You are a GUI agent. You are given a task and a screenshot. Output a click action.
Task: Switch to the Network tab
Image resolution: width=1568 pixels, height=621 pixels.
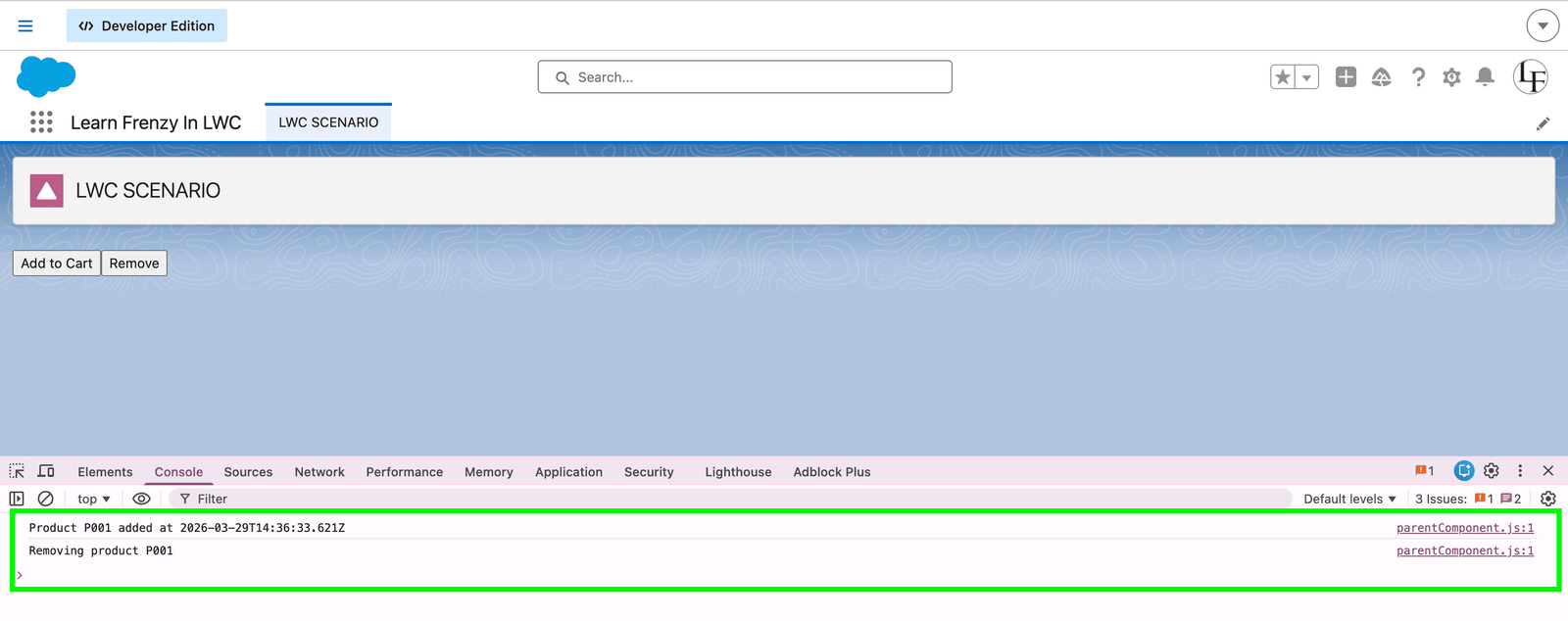pyautogui.click(x=319, y=472)
